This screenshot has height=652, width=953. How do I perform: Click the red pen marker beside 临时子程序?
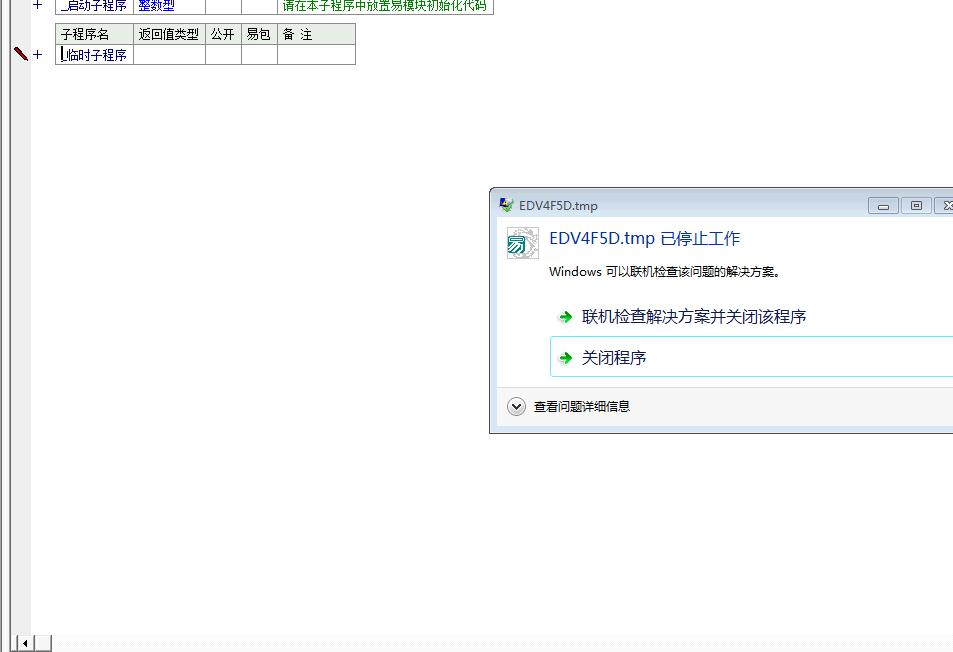click(x=21, y=54)
